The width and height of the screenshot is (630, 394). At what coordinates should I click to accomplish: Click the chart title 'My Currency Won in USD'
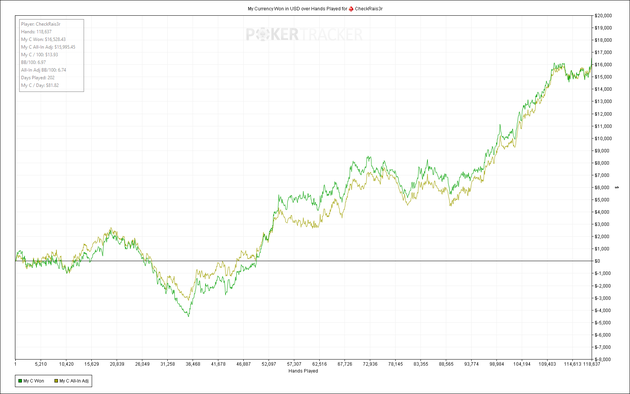[x=274, y=8]
